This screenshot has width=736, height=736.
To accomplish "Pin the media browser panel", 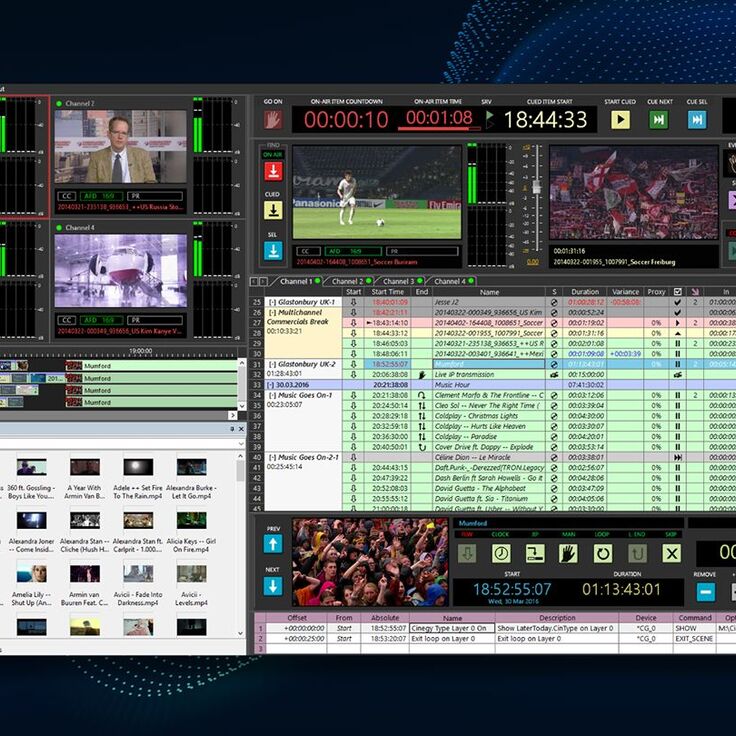I will 232,429.
